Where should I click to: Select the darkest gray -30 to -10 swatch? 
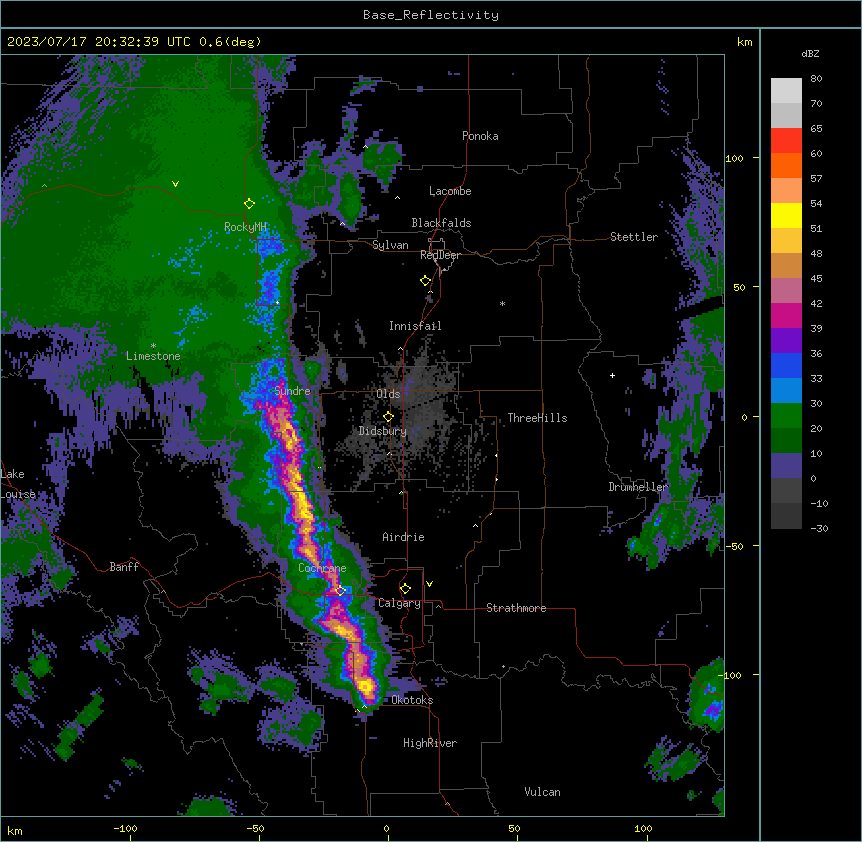point(786,516)
